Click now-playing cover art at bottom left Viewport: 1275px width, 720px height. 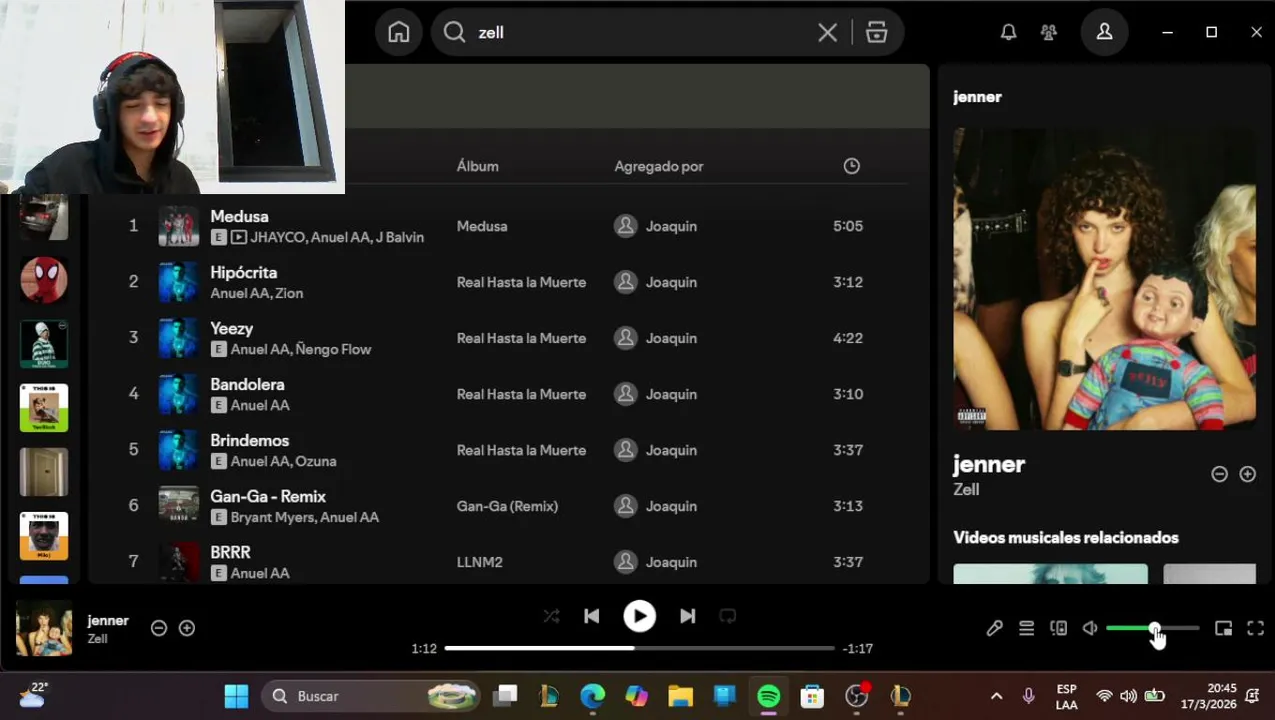[44, 628]
